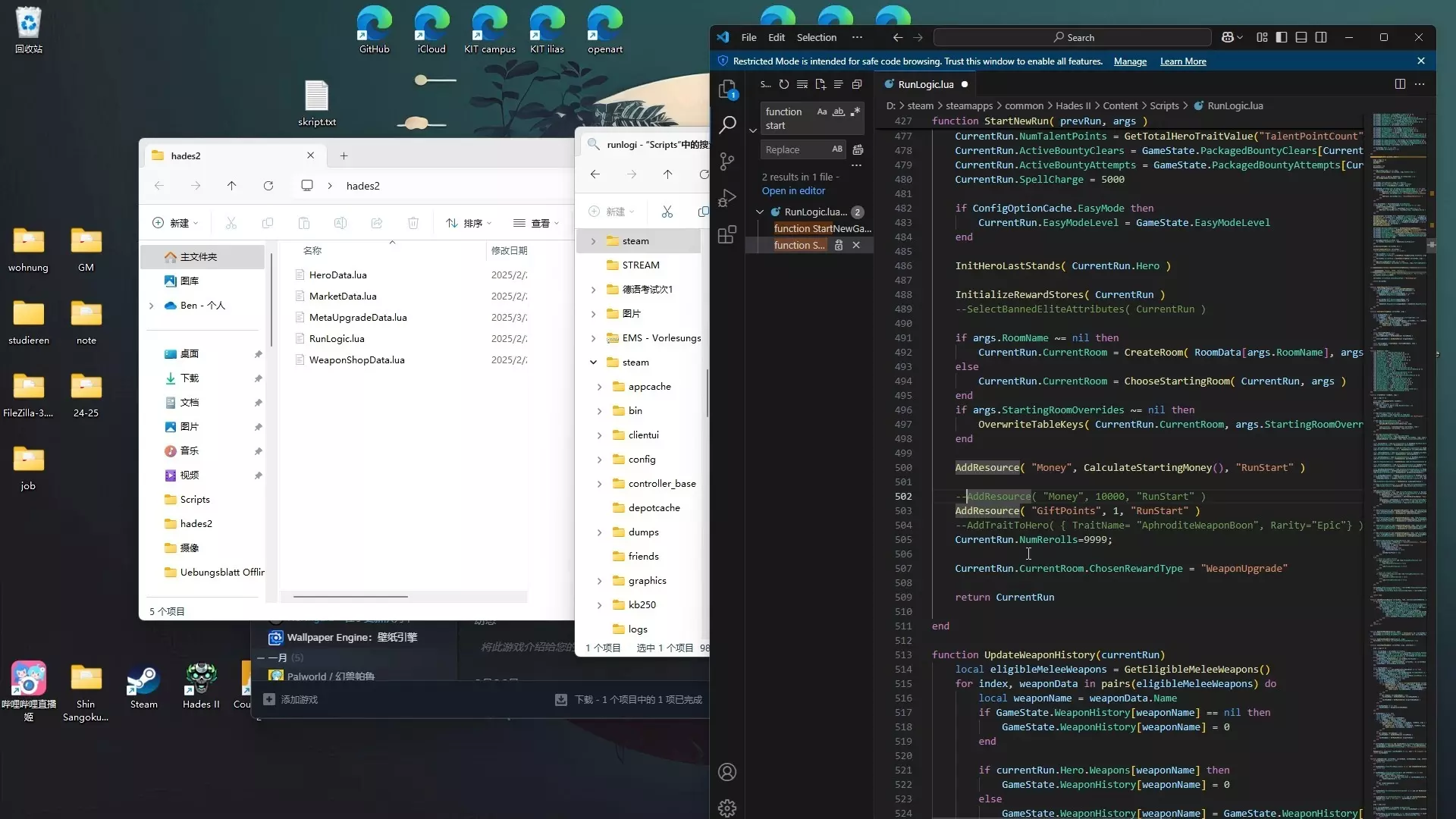Image resolution: width=1456 pixels, height=819 pixels.
Task: Collapse the RunLogic.lua search result group
Action: click(x=760, y=212)
